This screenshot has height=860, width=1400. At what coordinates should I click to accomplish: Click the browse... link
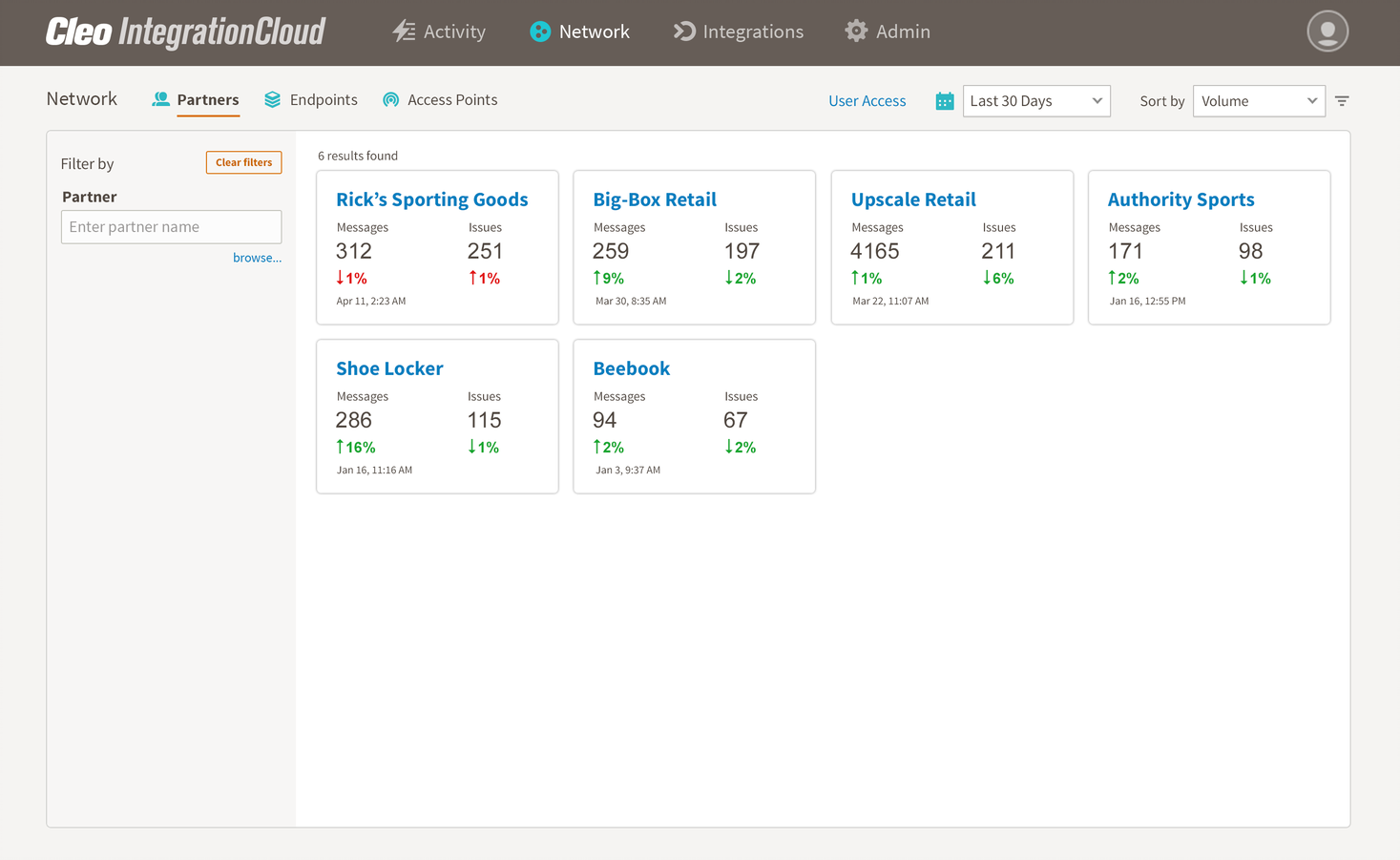tap(257, 258)
